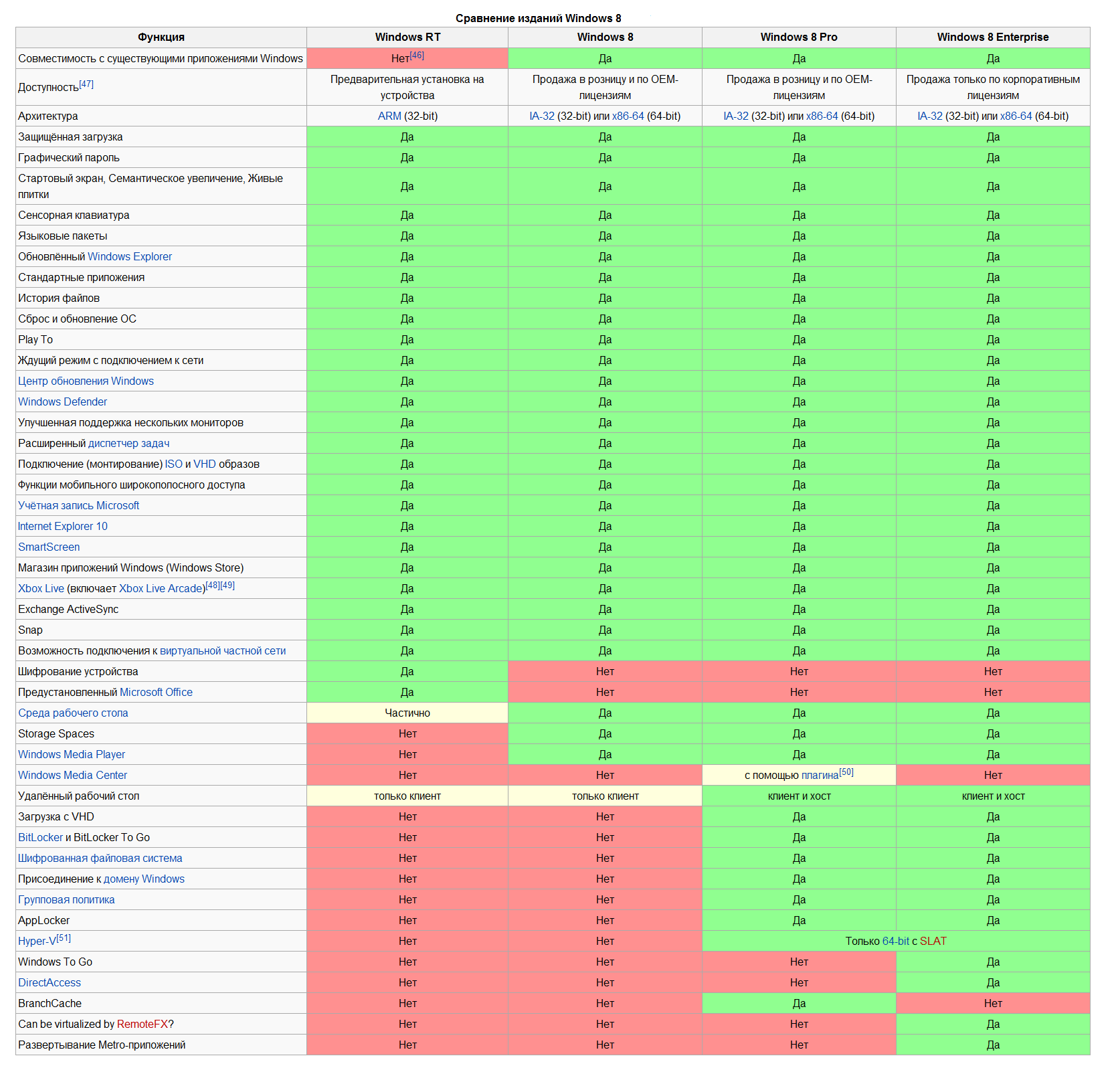Screen dimensions: 1120x1072
Task: Follow Учётная запись Microsoft link
Action: [x=78, y=505]
